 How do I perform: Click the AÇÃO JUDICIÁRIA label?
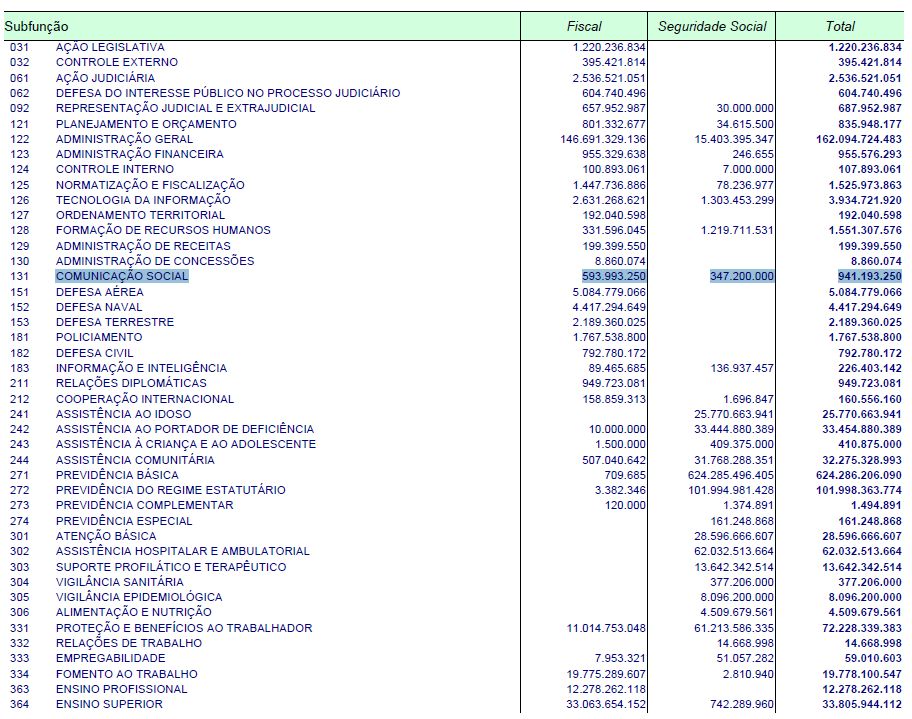[105, 78]
